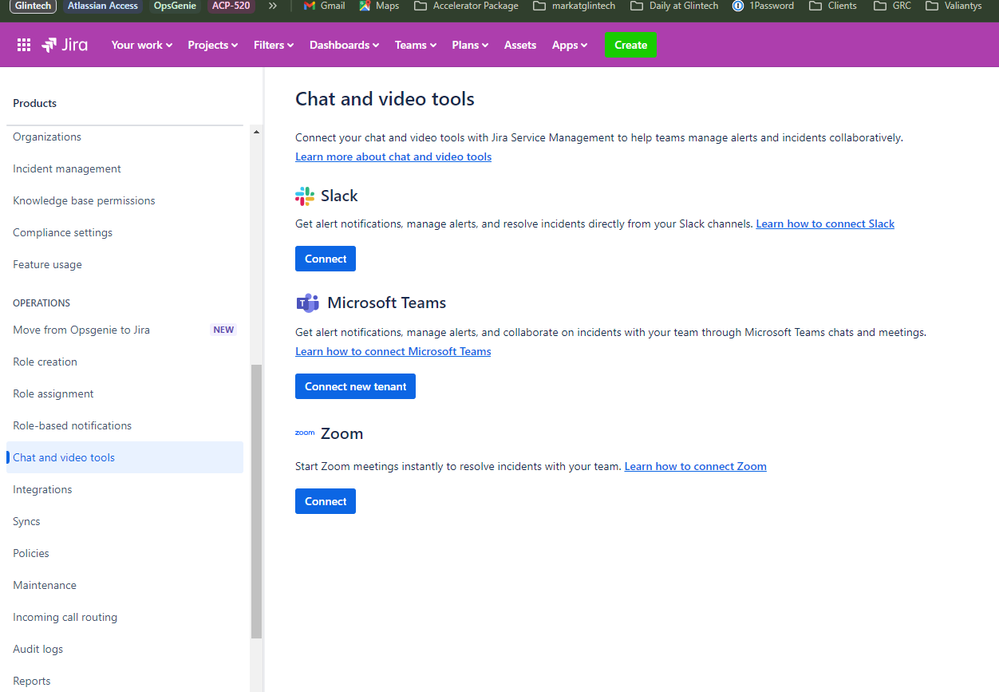Image resolution: width=999 pixels, height=692 pixels.
Task: Open the Projects dropdown menu
Action: [x=211, y=45]
